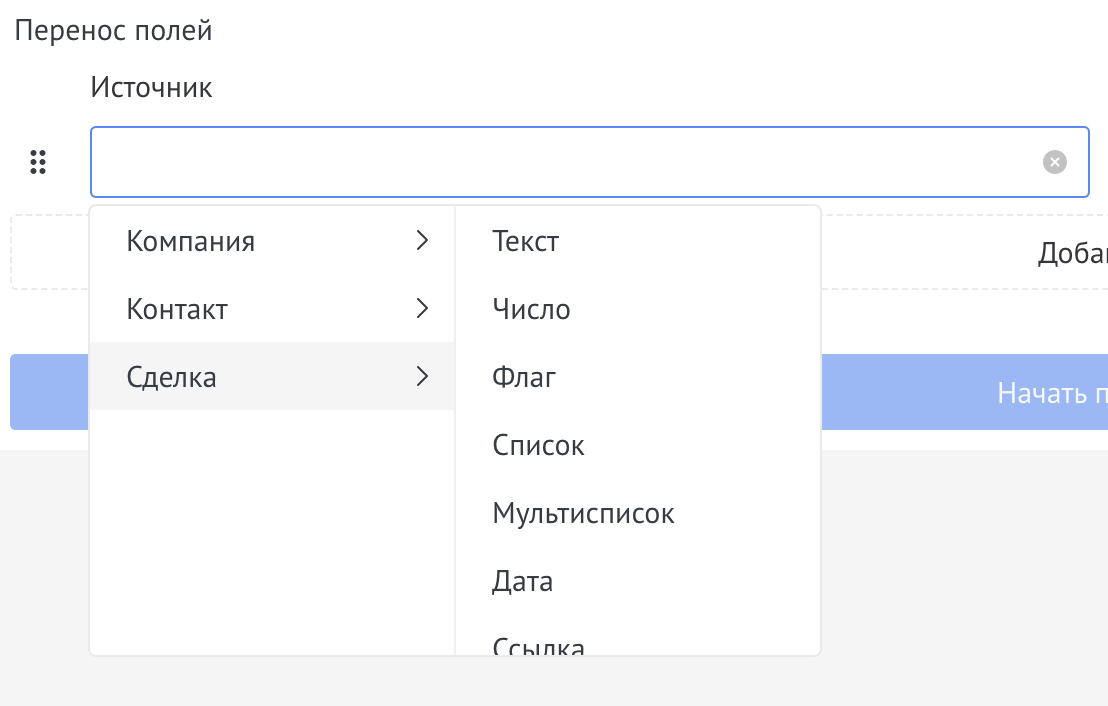Image resolution: width=1108 pixels, height=706 pixels.
Task: Select Контакт in the dropdown menu
Action: pyautogui.click(x=177, y=308)
